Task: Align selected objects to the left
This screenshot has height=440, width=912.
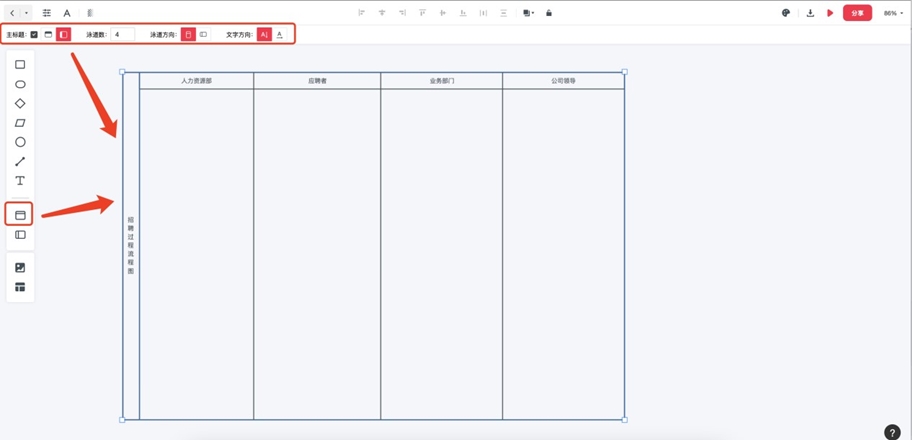Action: [361, 13]
